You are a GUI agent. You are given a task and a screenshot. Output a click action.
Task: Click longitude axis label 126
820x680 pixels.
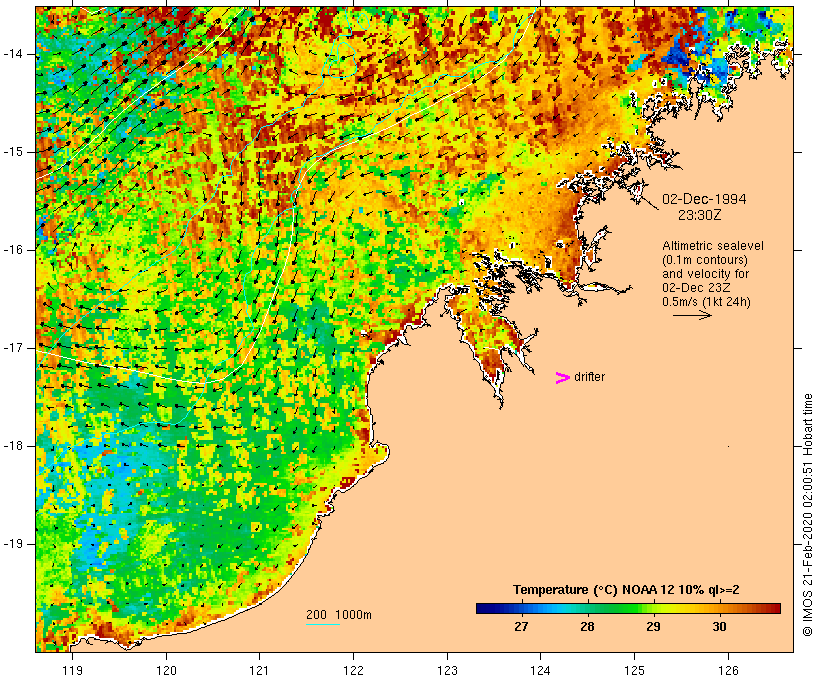(728, 670)
